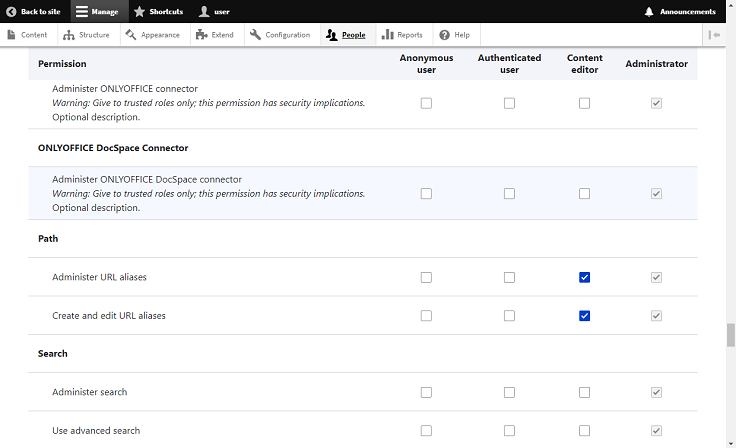
Task: Enable Administer ONLYOFFICE DocSpace connector for Content editor
Action: coord(584,194)
